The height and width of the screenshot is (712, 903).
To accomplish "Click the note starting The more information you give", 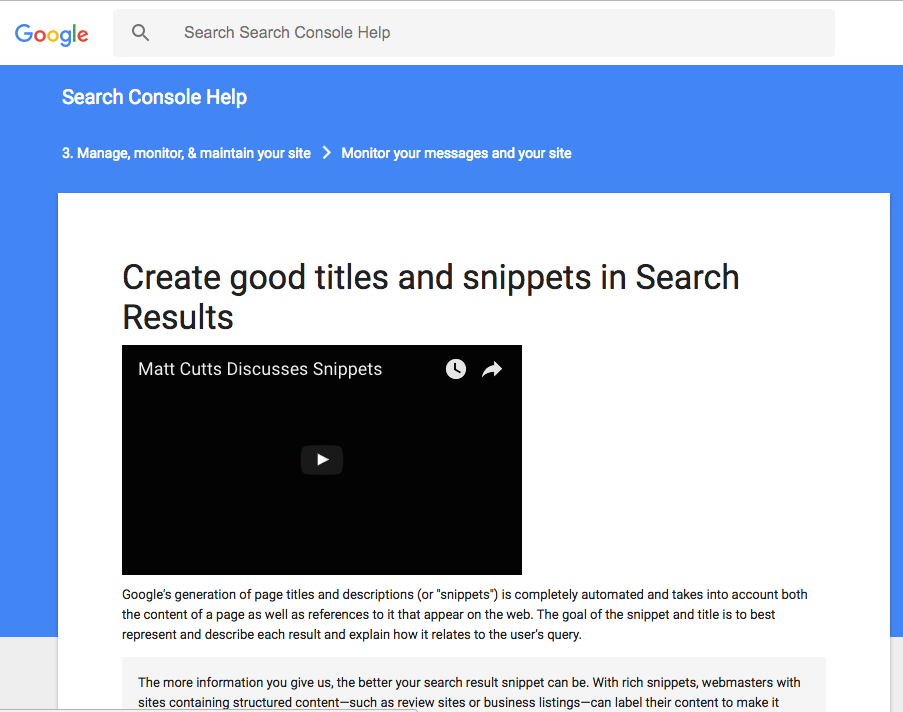I will (473, 685).
